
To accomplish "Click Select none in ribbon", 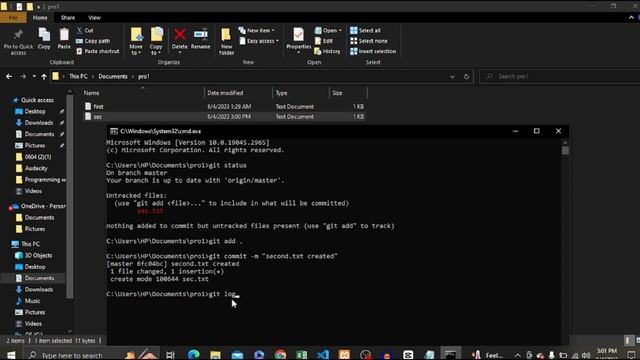I will click(x=369, y=41).
